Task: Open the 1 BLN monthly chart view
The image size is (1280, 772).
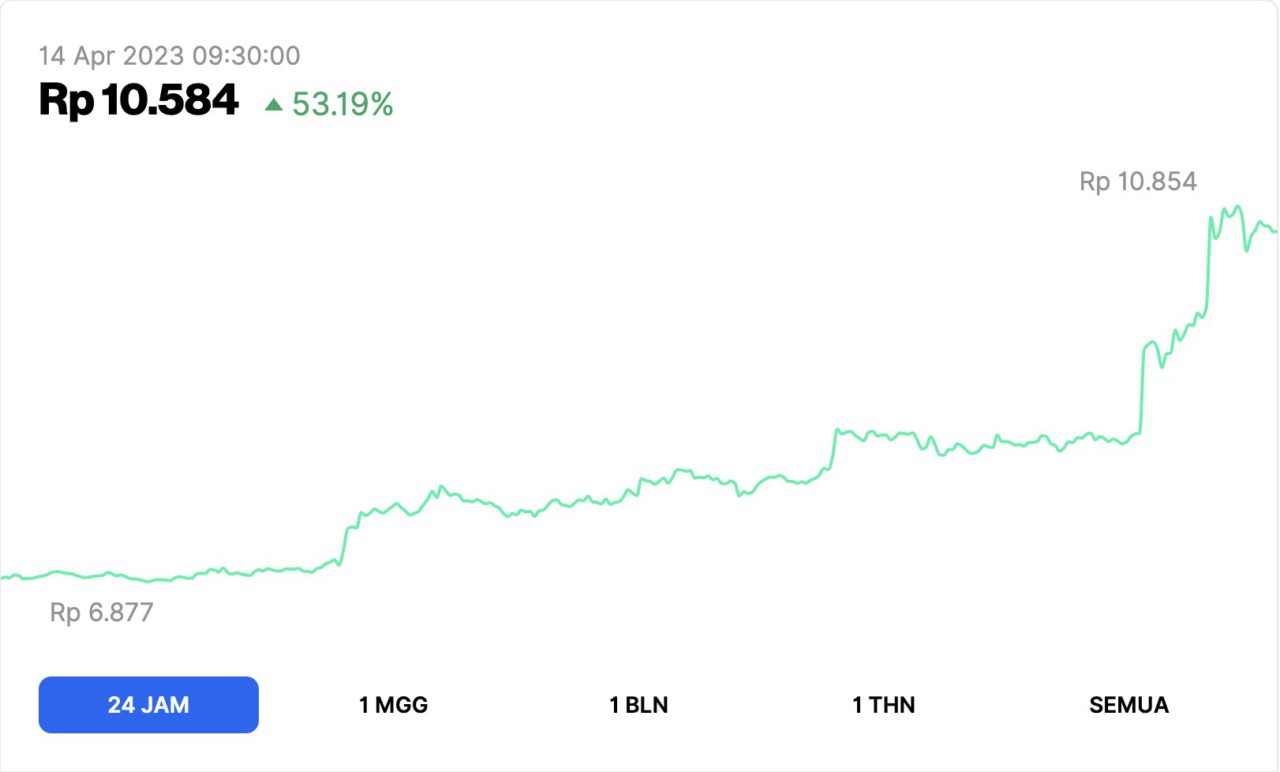Action: [638, 704]
